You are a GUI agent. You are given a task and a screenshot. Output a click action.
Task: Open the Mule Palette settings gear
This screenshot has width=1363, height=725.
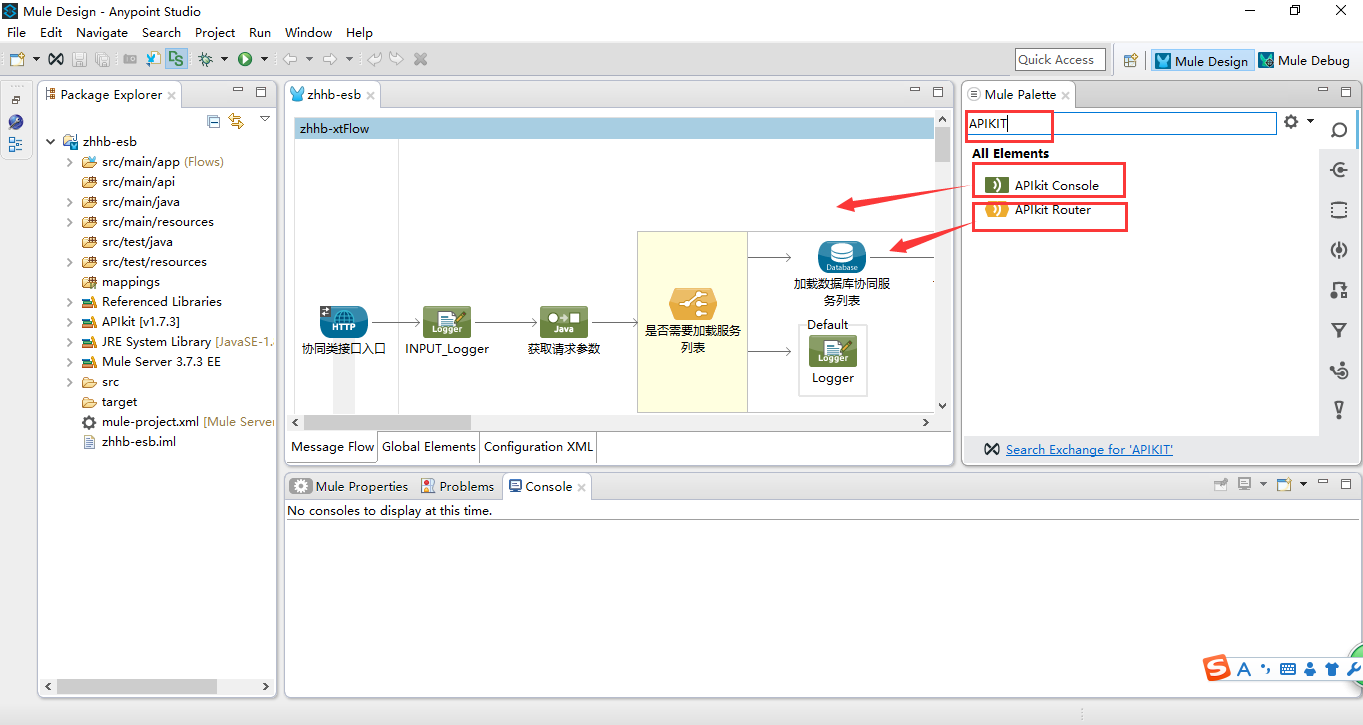click(x=1291, y=121)
